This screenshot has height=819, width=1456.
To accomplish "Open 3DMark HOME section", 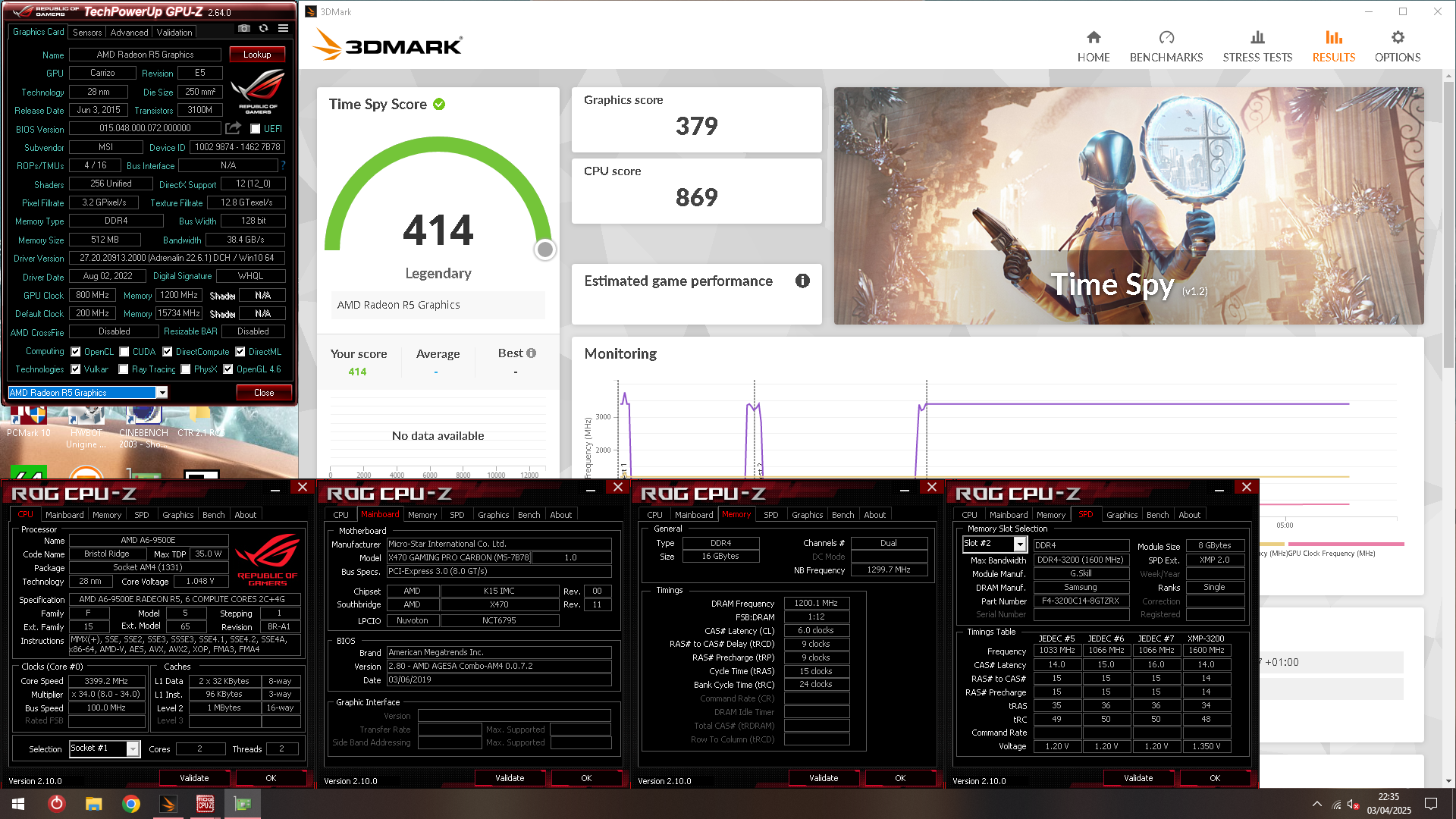I will [x=1094, y=47].
